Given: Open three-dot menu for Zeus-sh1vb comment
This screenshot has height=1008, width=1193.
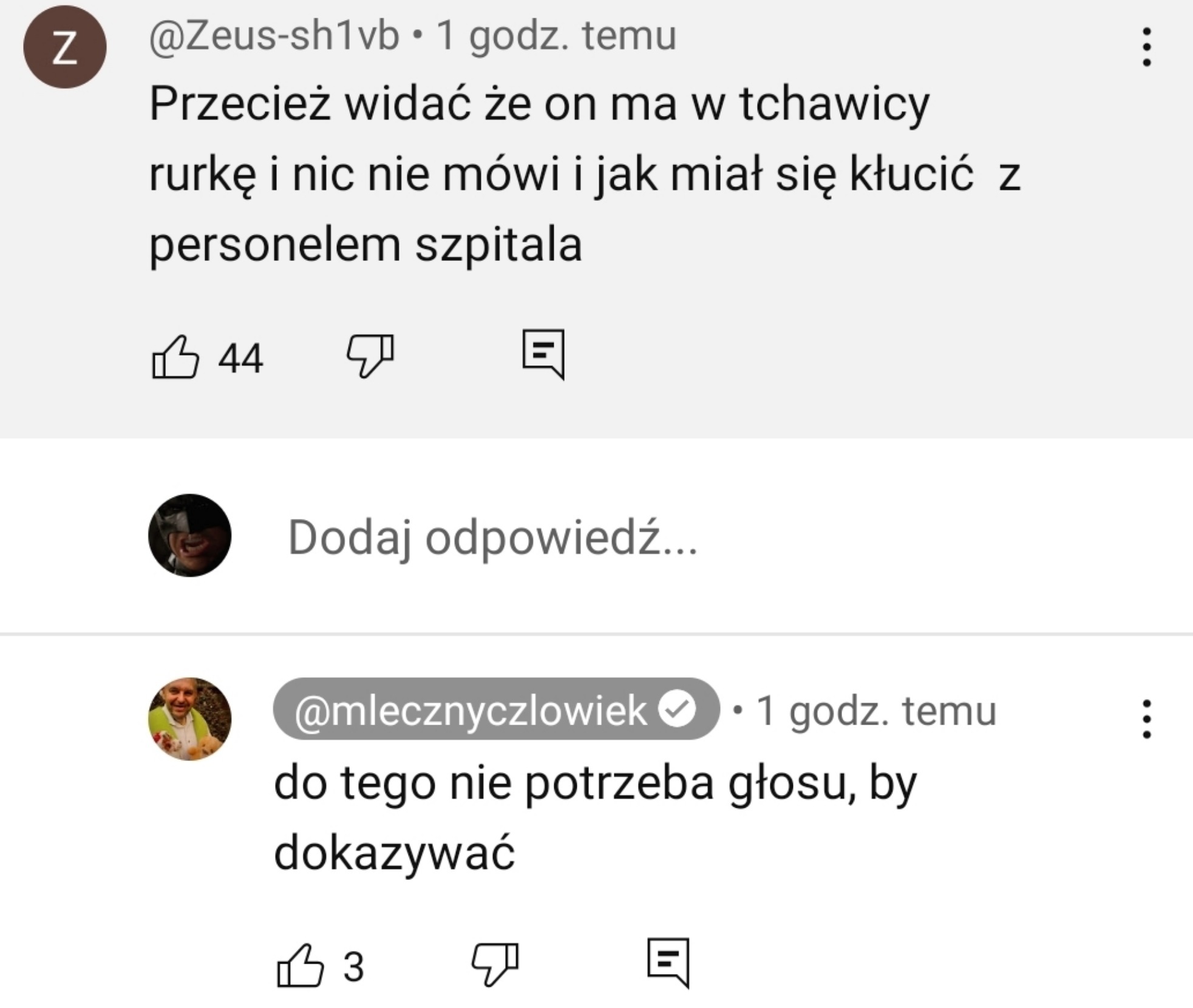Looking at the screenshot, I should pyautogui.click(x=1146, y=47).
